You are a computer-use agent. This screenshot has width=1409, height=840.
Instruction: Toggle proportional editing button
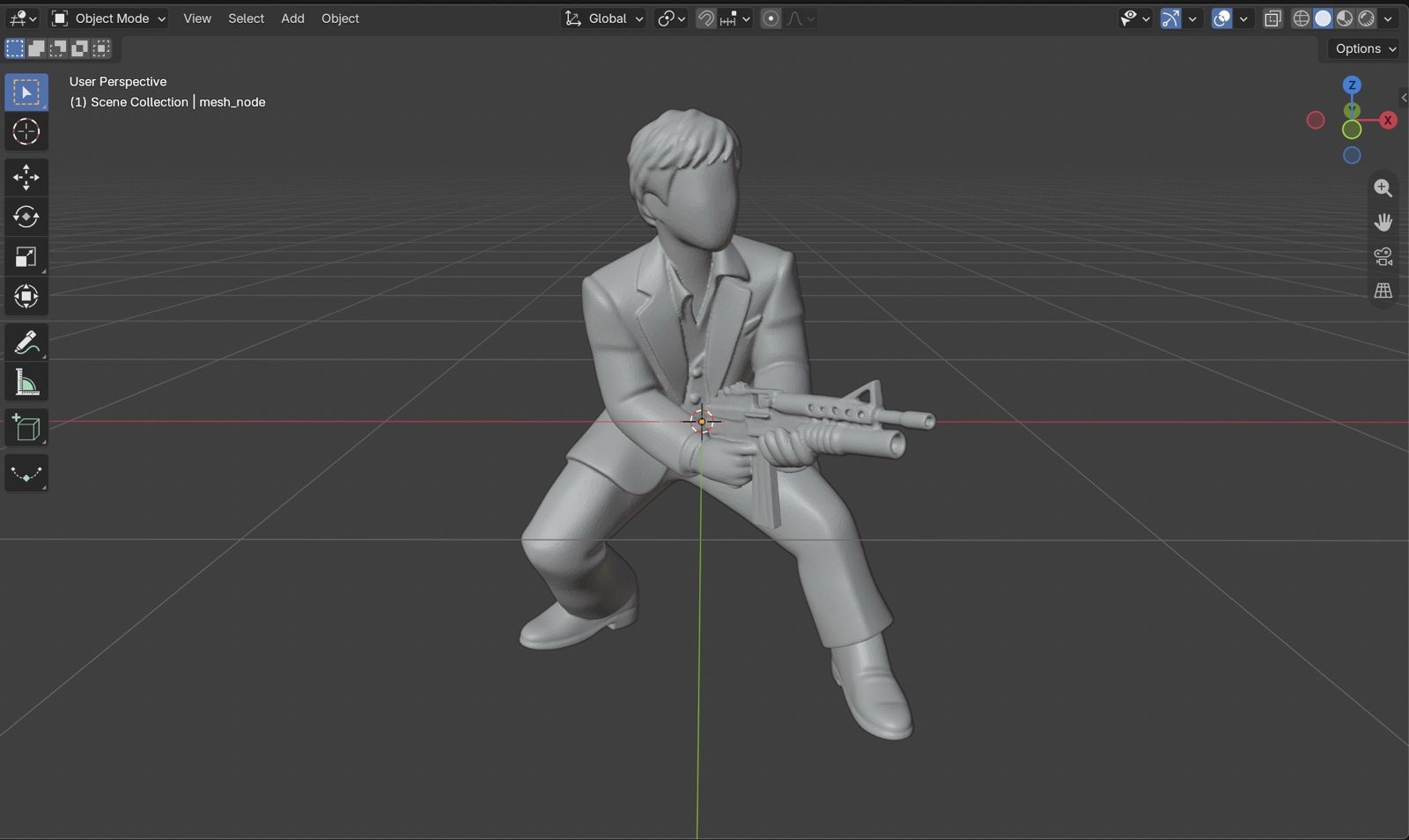pyautogui.click(x=771, y=18)
